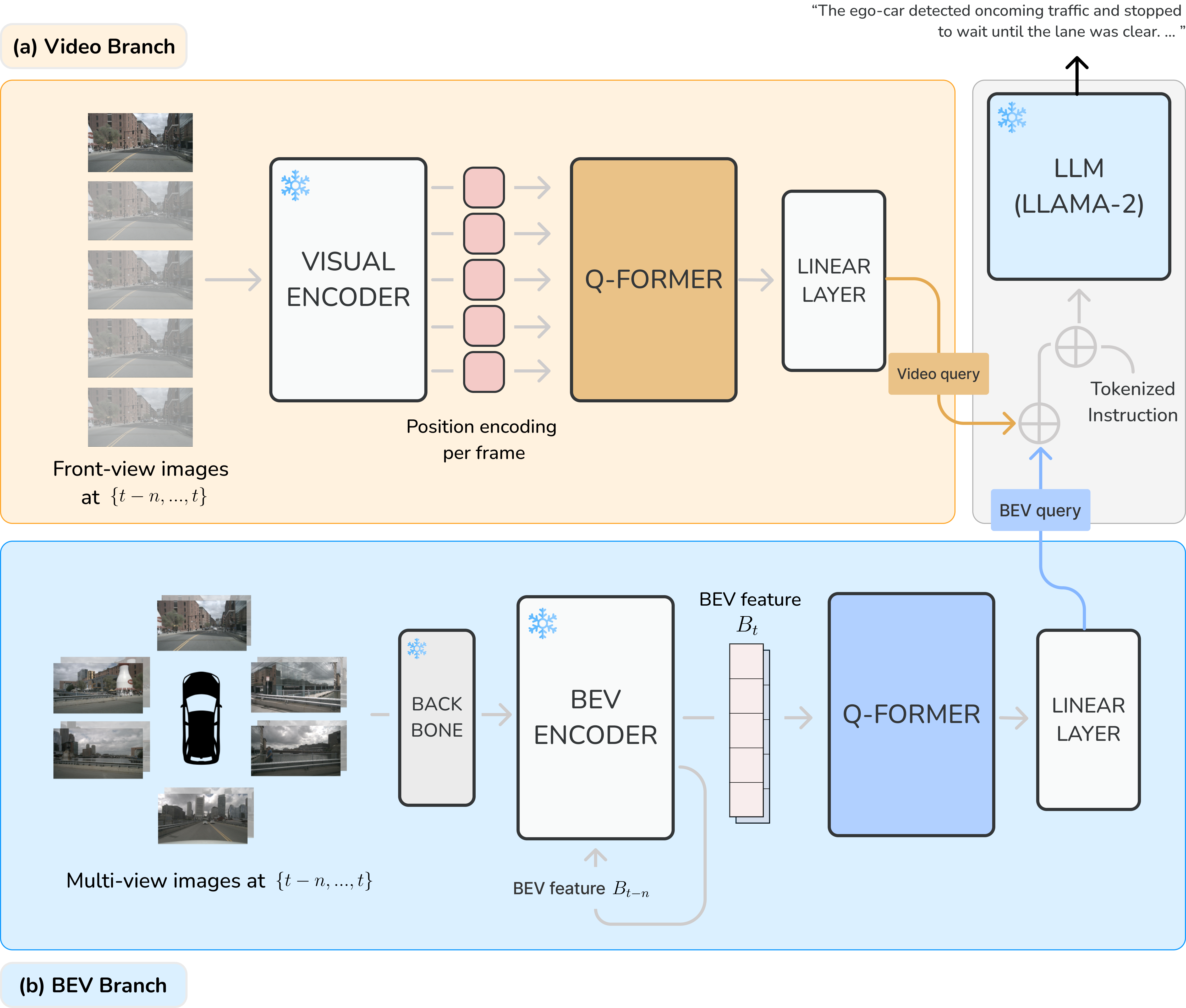Click the snowflake icon in LLM box
Viewport: 1186px width, 1008px height.
pos(1012,118)
